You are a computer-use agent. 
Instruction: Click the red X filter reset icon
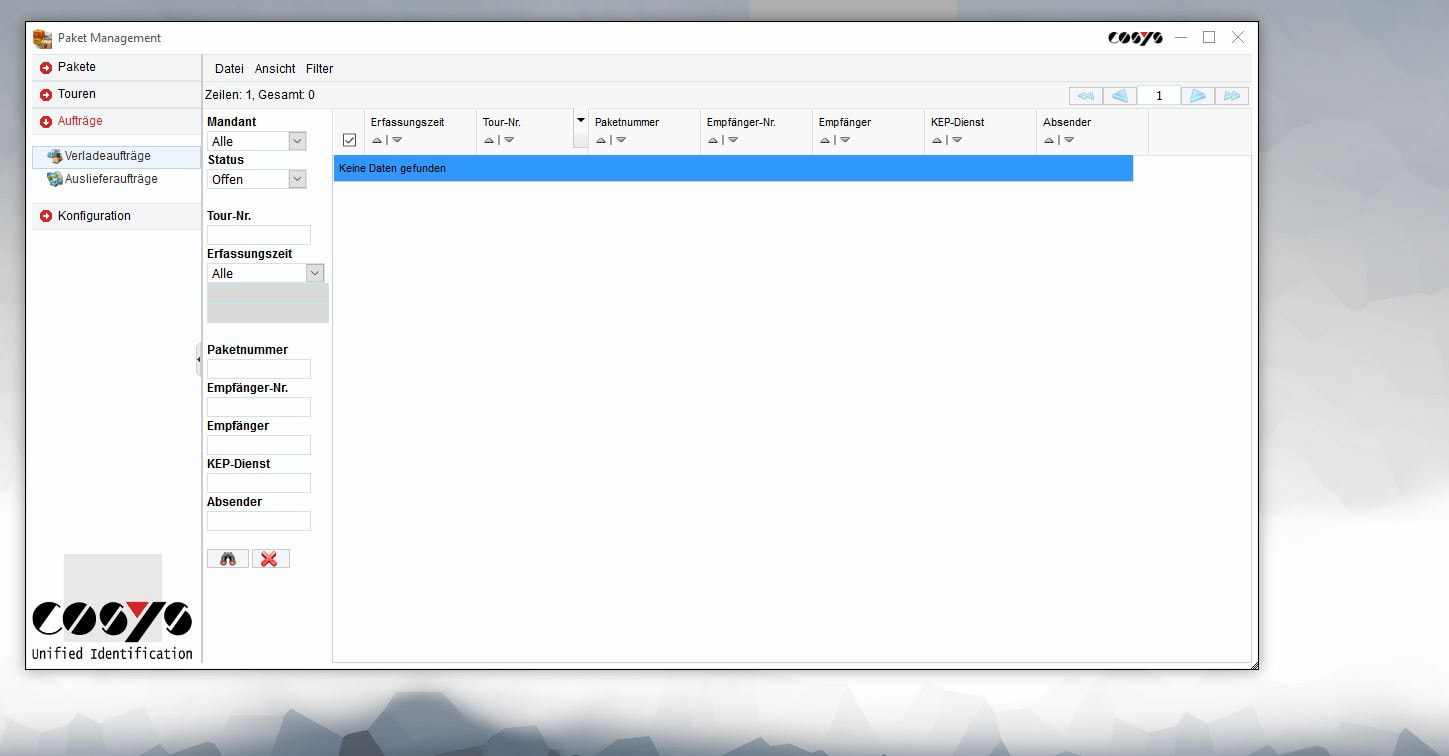pos(270,558)
